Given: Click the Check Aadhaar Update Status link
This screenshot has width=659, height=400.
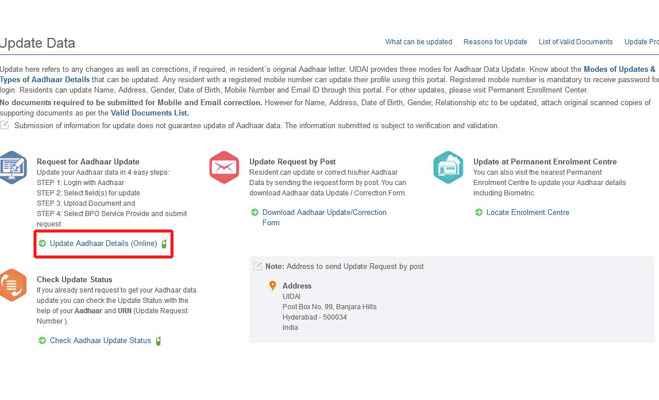Looking at the screenshot, I should 100,341.
